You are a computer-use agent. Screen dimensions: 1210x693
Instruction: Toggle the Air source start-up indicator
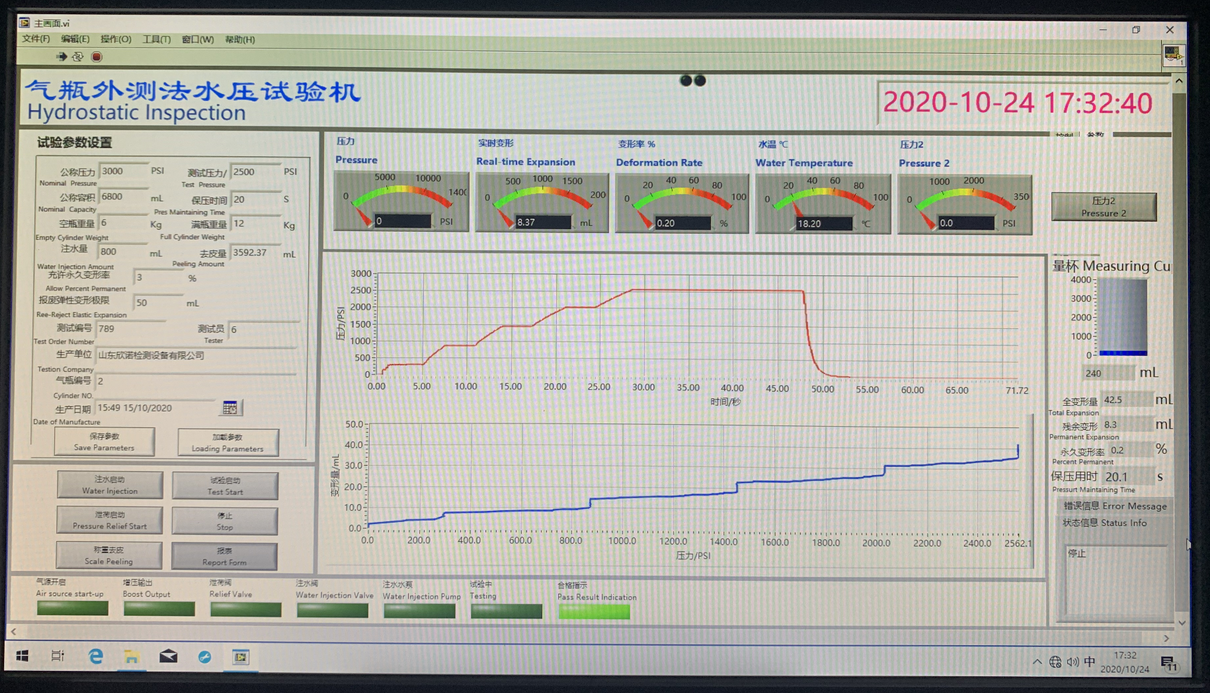pos(72,609)
